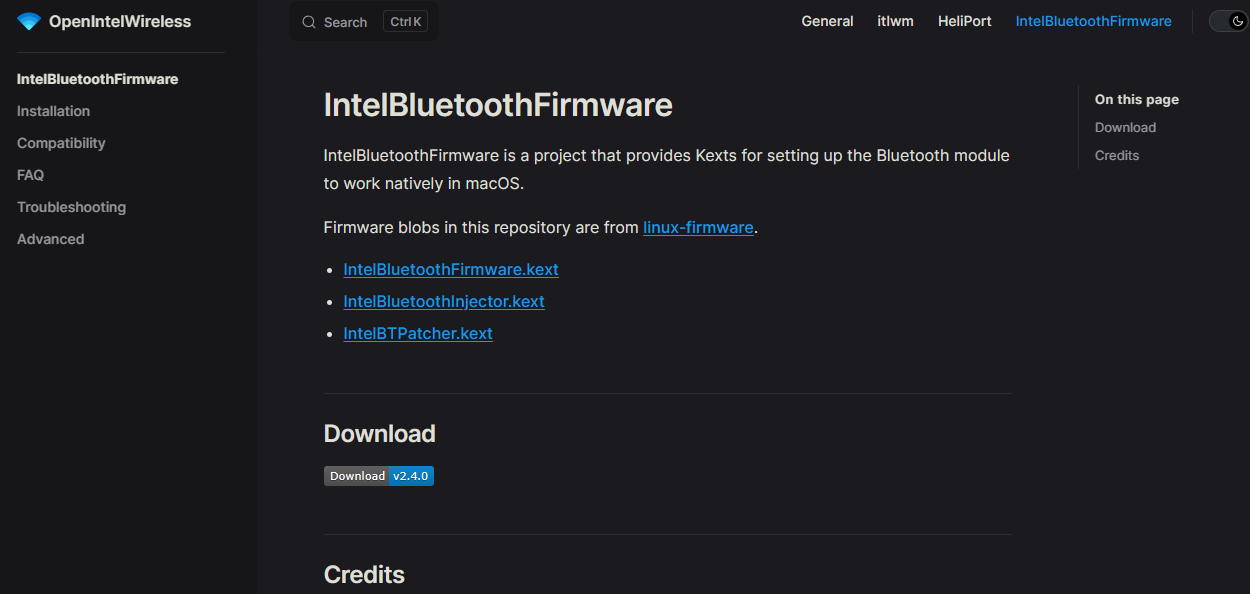Click the Download v2.4.0 badge
1250x594 pixels.
378,476
